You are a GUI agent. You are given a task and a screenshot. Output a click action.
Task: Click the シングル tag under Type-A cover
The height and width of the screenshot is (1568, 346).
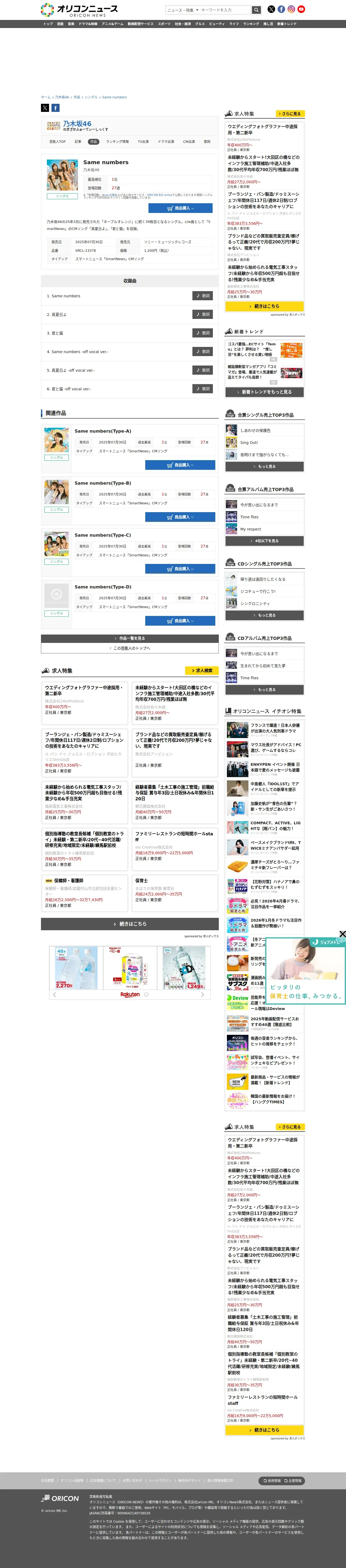pos(57,457)
